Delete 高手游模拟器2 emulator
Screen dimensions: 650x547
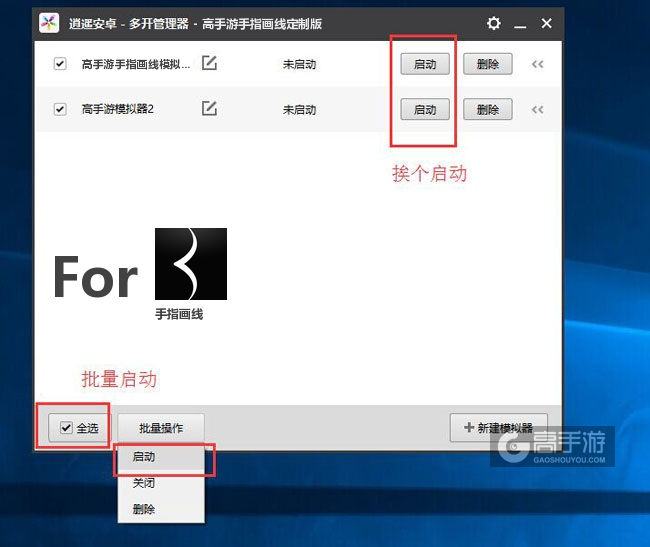pos(488,109)
